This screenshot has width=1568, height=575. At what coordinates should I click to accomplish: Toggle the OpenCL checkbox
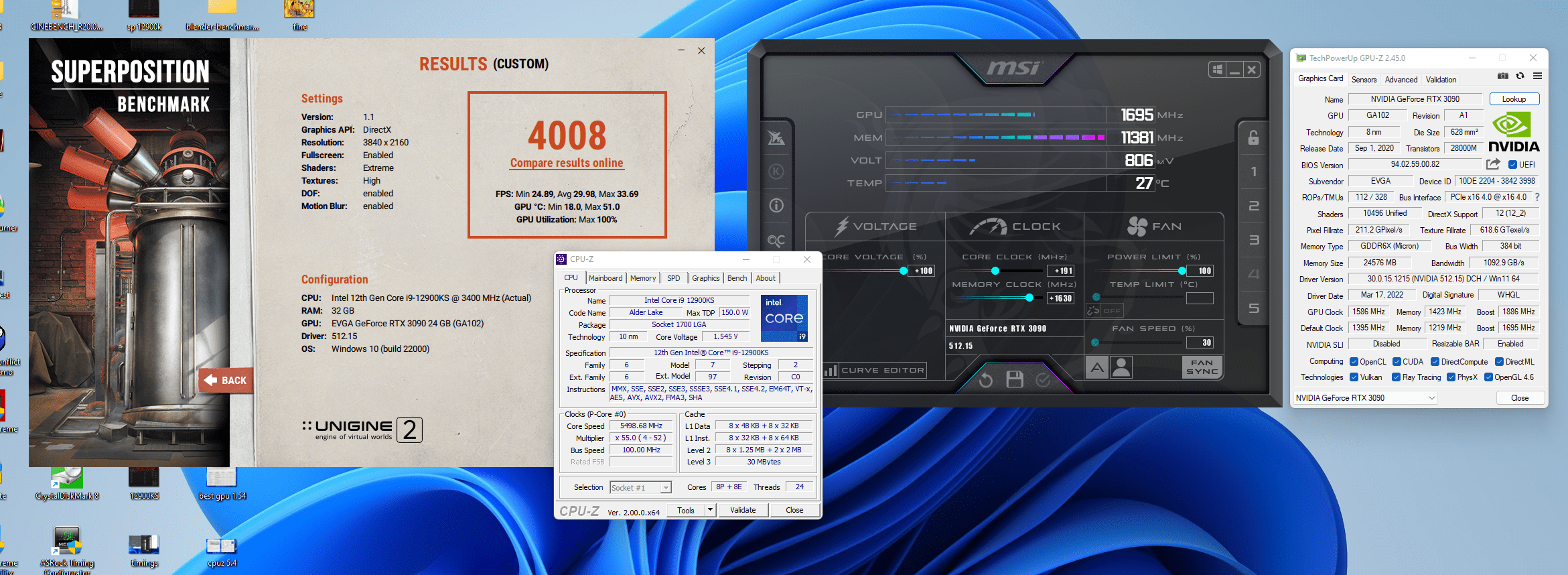coord(1354,362)
